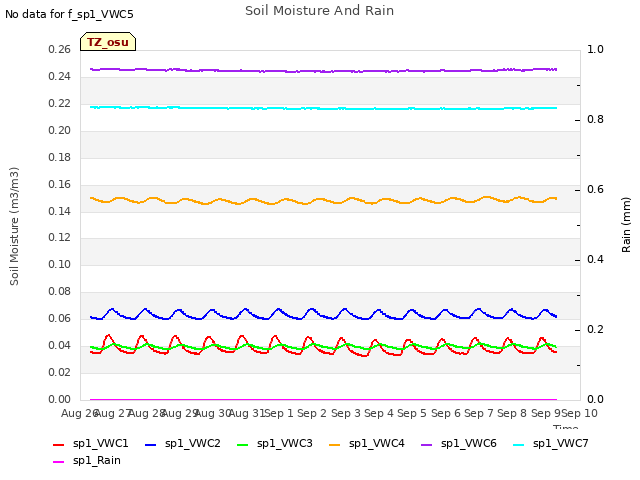Click the 0.0 rain axis label
Screen dimensions: 640x480
coord(595,400)
